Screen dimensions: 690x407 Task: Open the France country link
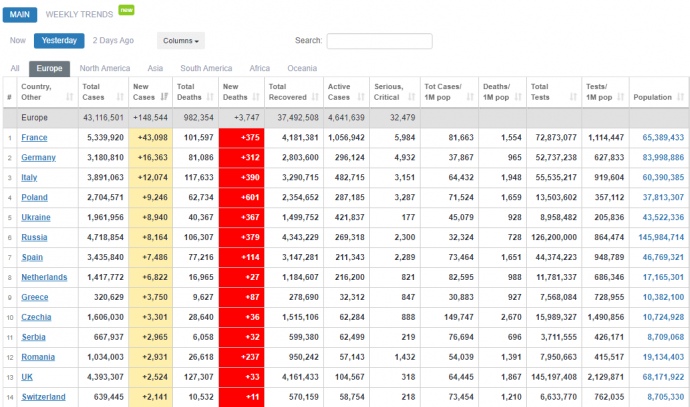coord(36,137)
